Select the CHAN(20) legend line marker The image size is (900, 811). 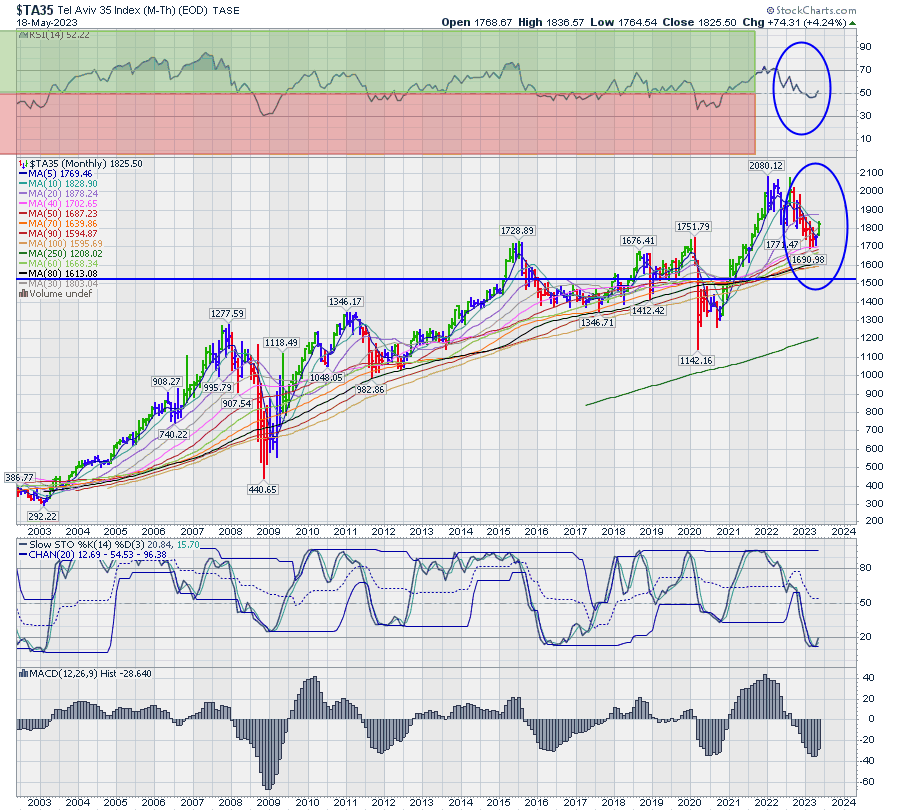tap(23, 553)
